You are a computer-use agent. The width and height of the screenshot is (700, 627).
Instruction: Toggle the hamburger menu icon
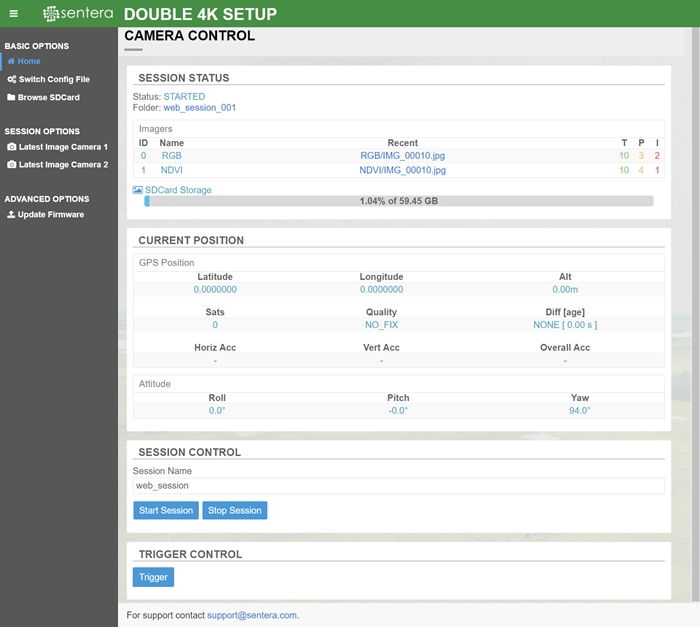[14, 14]
